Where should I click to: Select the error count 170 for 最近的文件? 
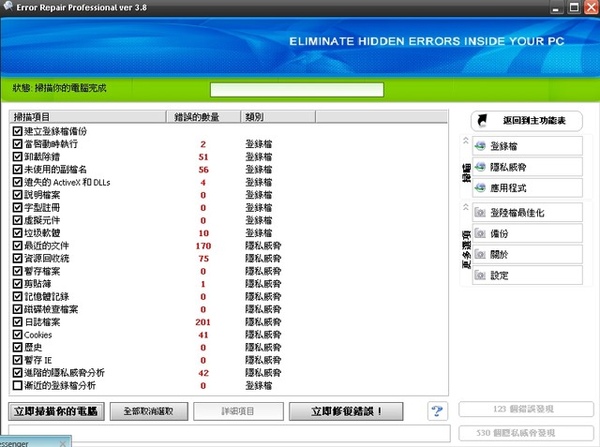(203, 246)
